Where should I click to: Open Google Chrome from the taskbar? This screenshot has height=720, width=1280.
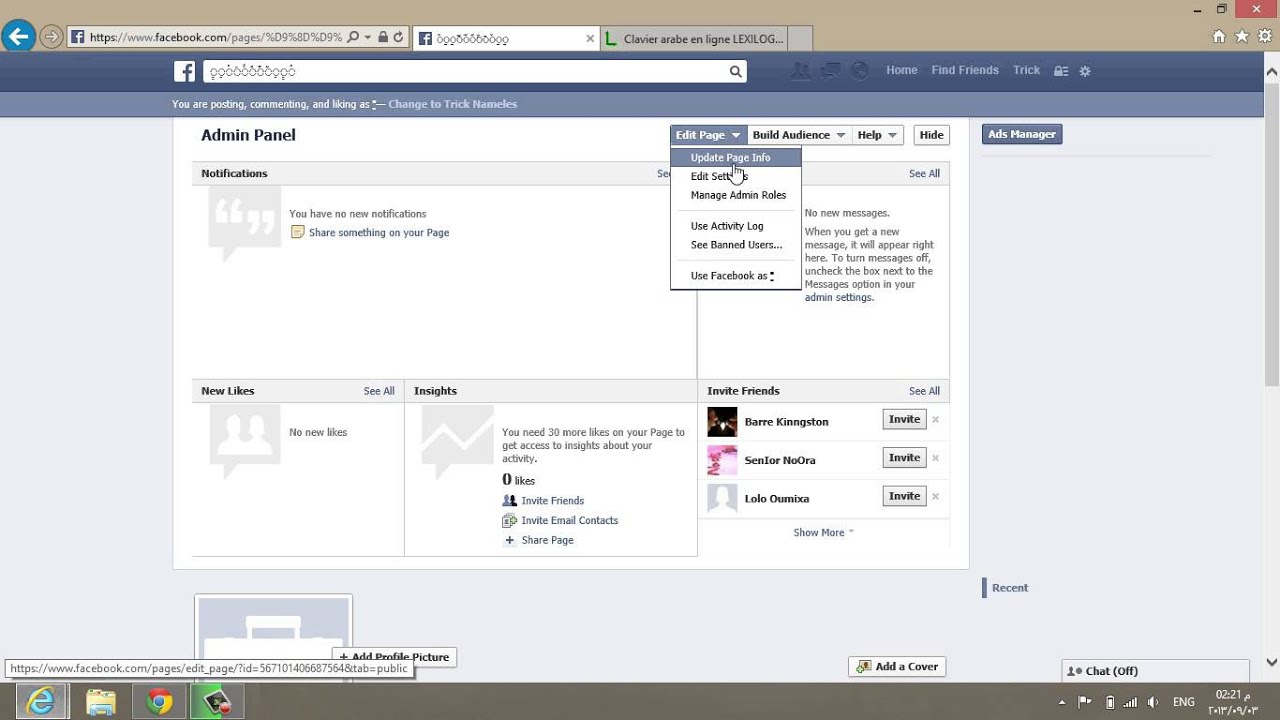click(x=159, y=702)
